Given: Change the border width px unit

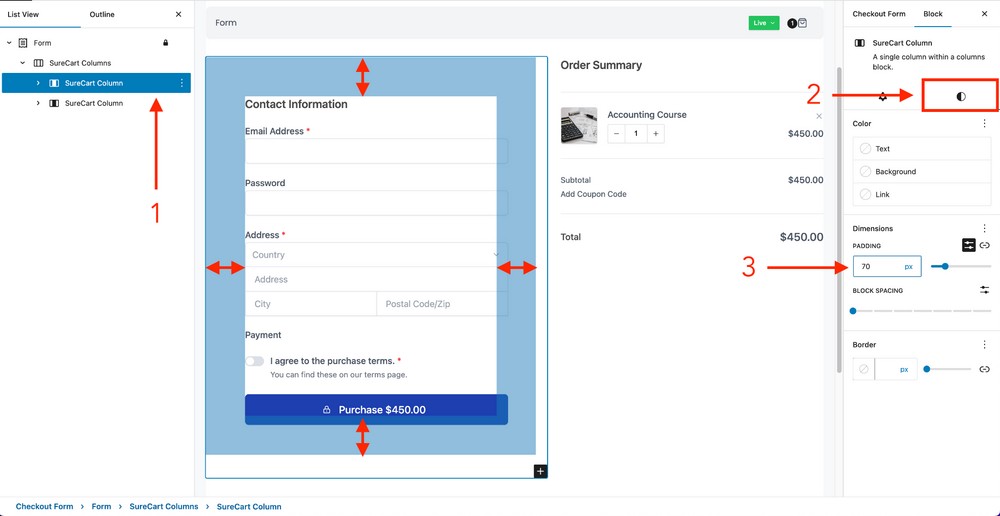Looking at the screenshot, I should 904,369.
